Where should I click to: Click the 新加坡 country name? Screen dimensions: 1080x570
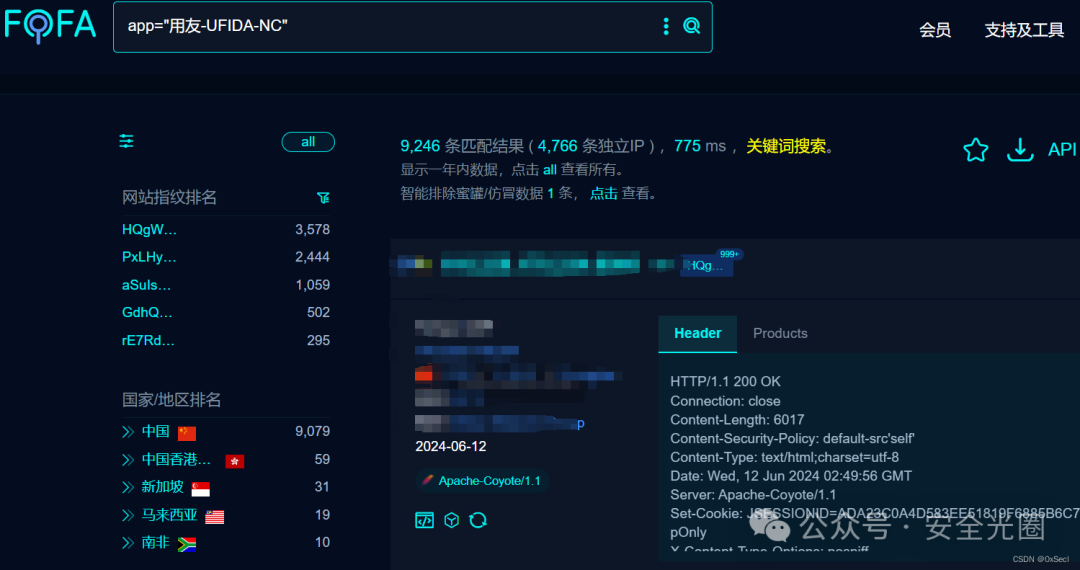pos(163,487)
